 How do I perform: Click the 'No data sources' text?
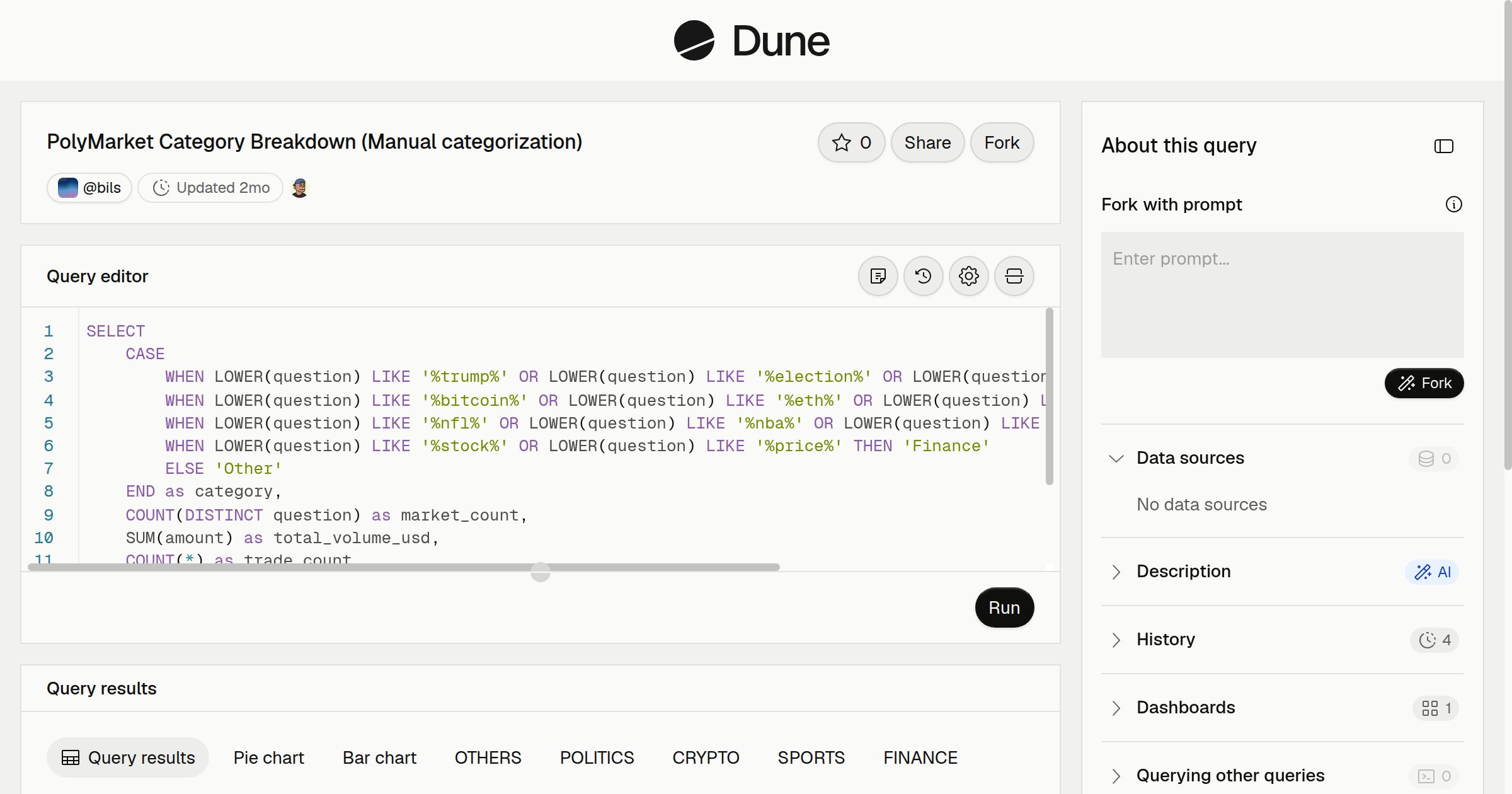1201,504
